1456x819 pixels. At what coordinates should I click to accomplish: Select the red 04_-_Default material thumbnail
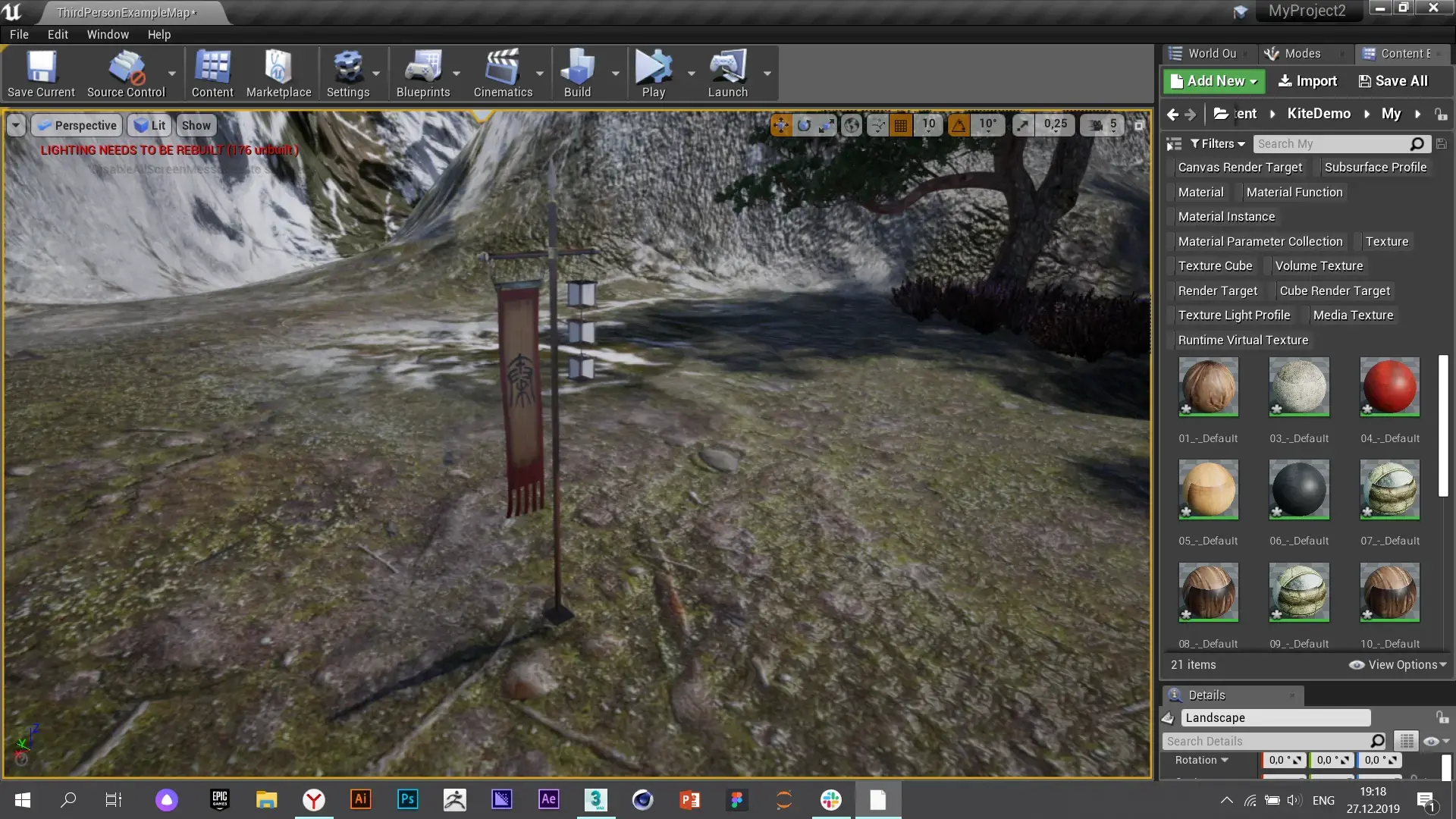pos(1389,387)
